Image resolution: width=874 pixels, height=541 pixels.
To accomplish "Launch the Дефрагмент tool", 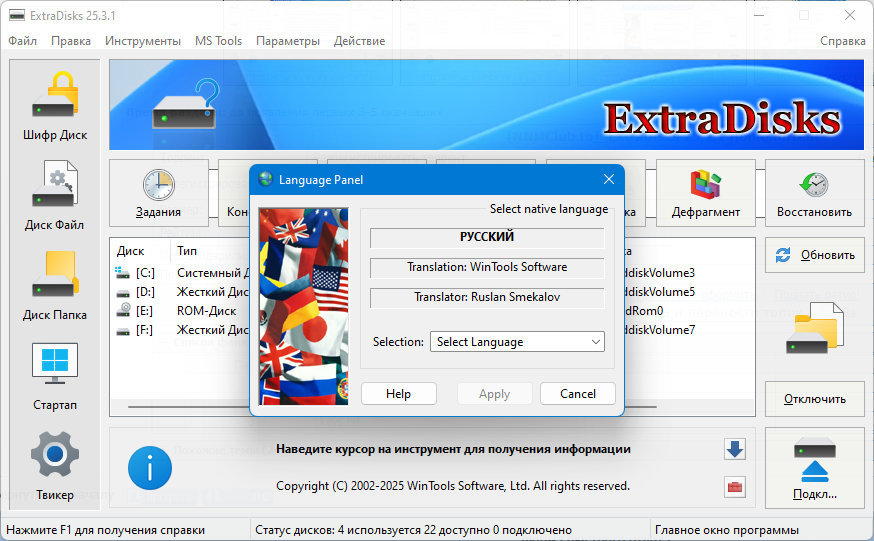I will 706,193.
